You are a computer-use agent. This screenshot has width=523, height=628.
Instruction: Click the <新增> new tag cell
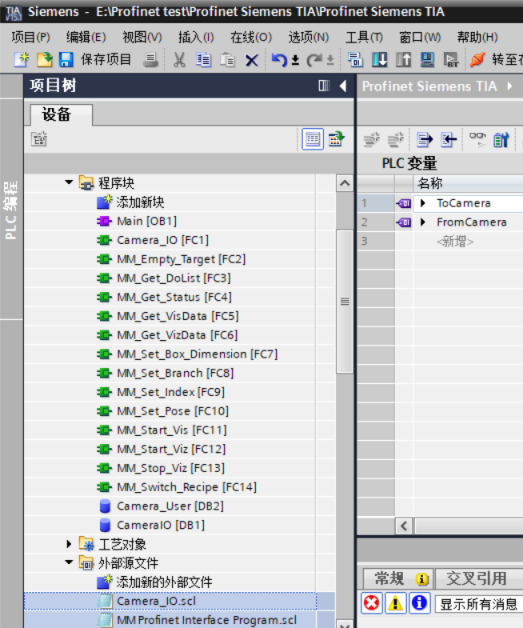tap(455, 241)
